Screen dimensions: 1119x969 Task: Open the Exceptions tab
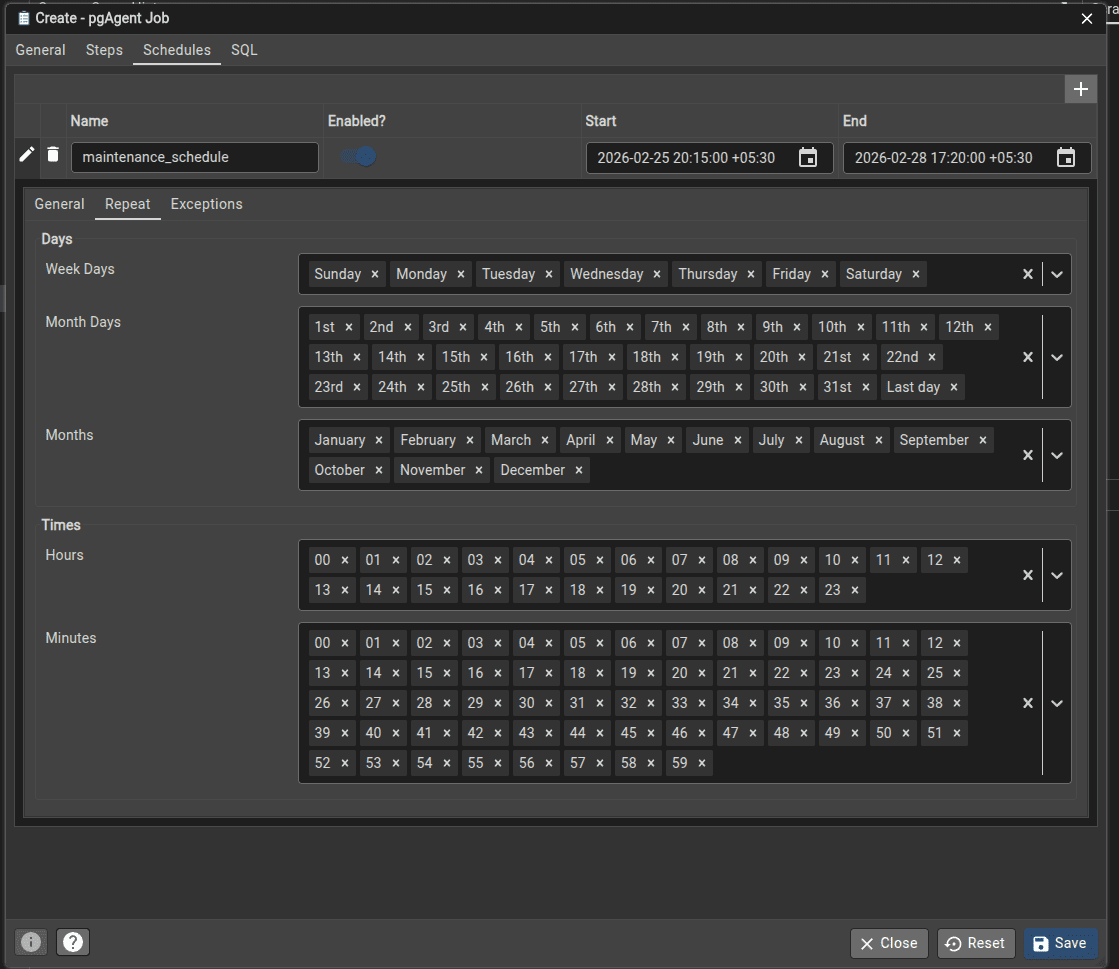tap(206, 204)
